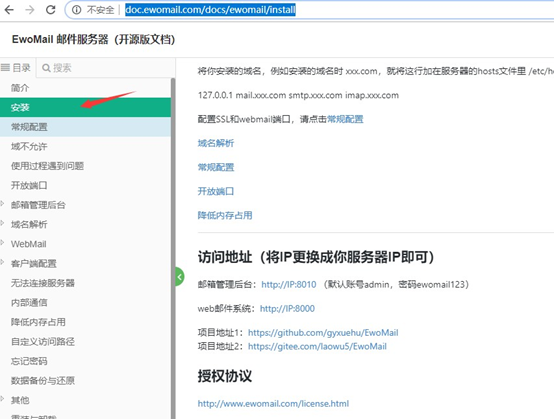This screenshot has height=419, width=554.
Task: Click the 目录 list icon
Action: click(5, 67)
